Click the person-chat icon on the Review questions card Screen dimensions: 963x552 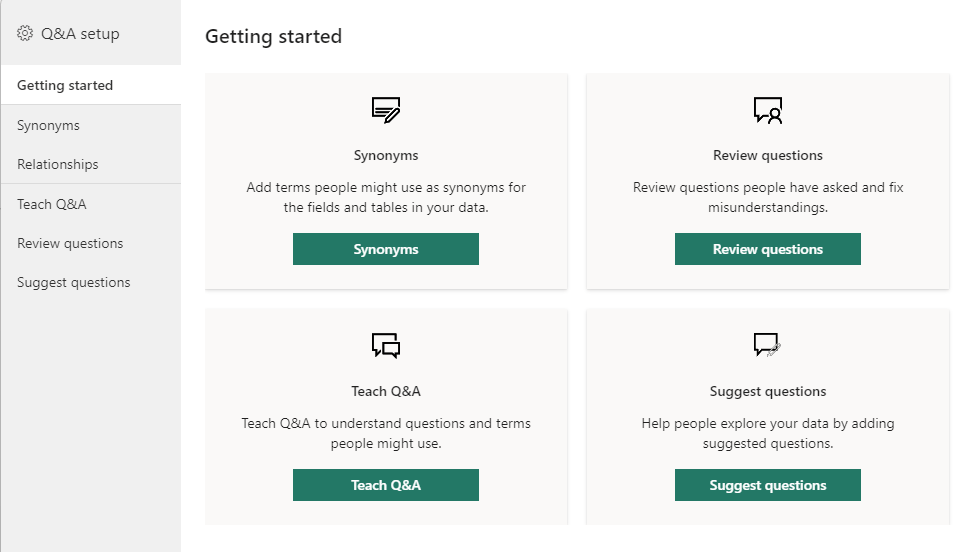pos(768,110)
